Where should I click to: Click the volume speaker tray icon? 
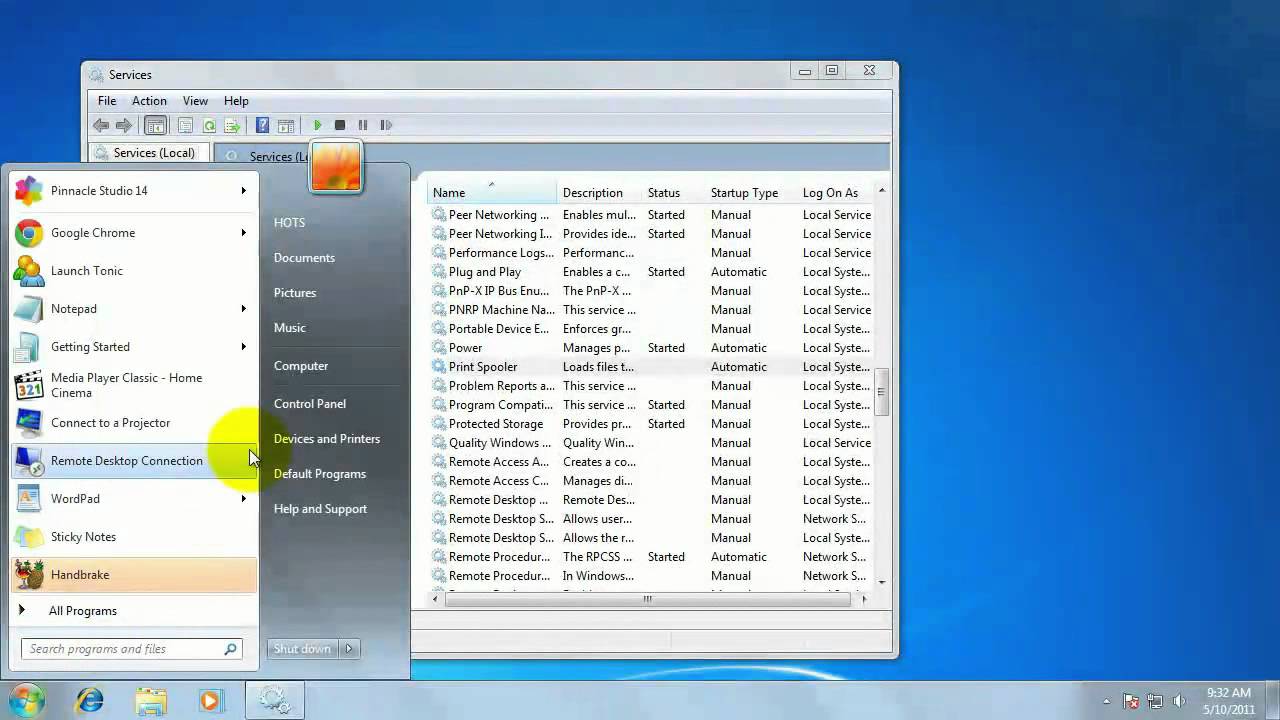1179,701
